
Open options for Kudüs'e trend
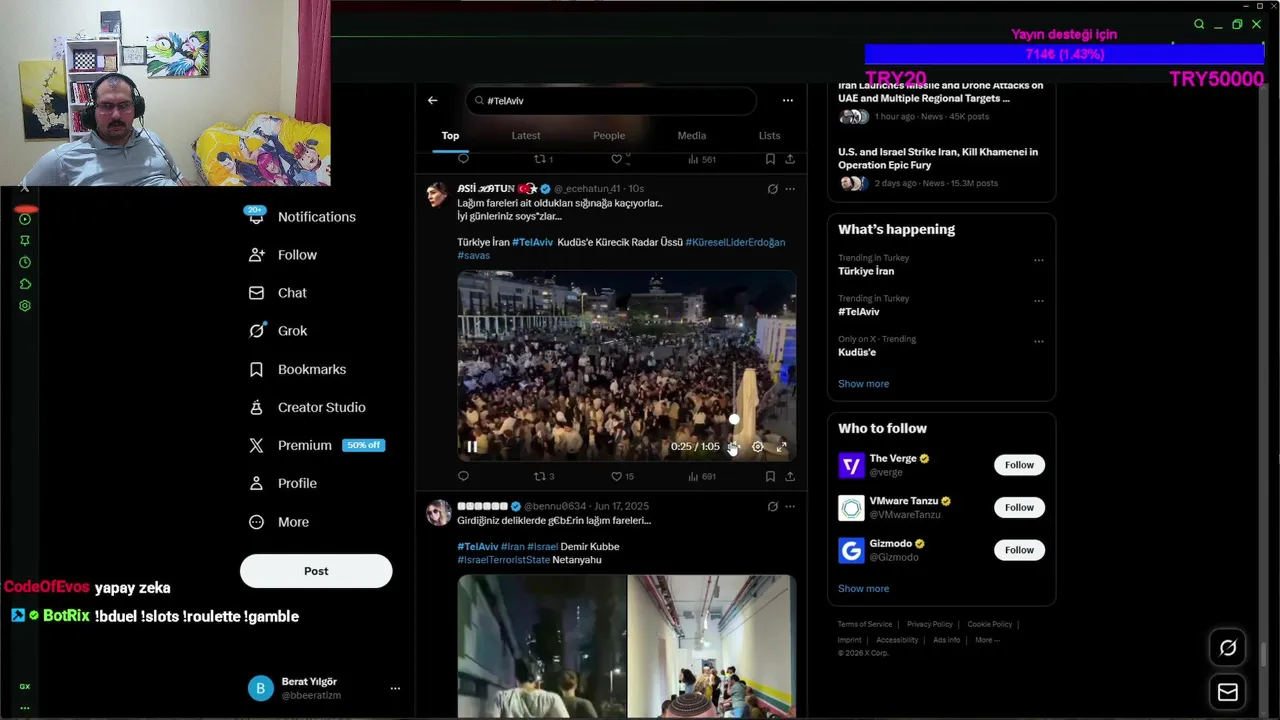[x=1038, y=341]
